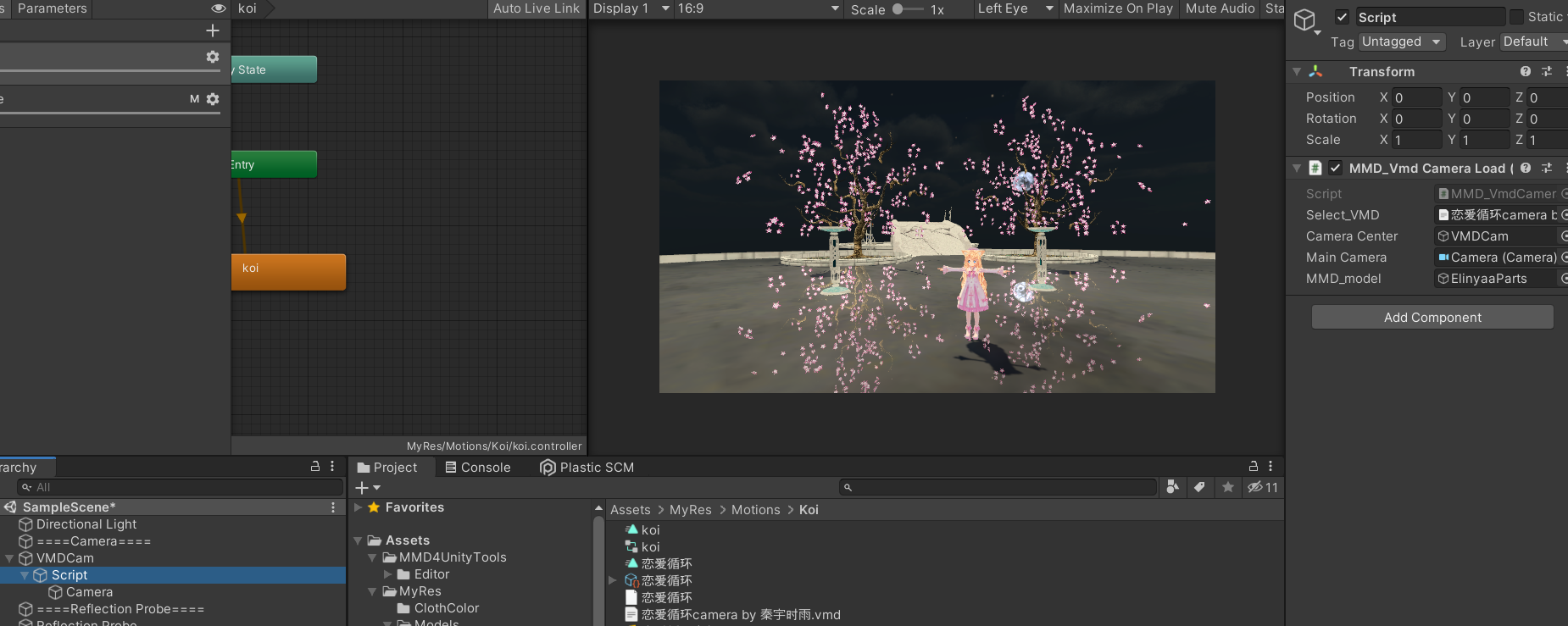This screenshot has width=1568, height=626.
Task: Open the Layer Default dropdown
Action: 1534,42
